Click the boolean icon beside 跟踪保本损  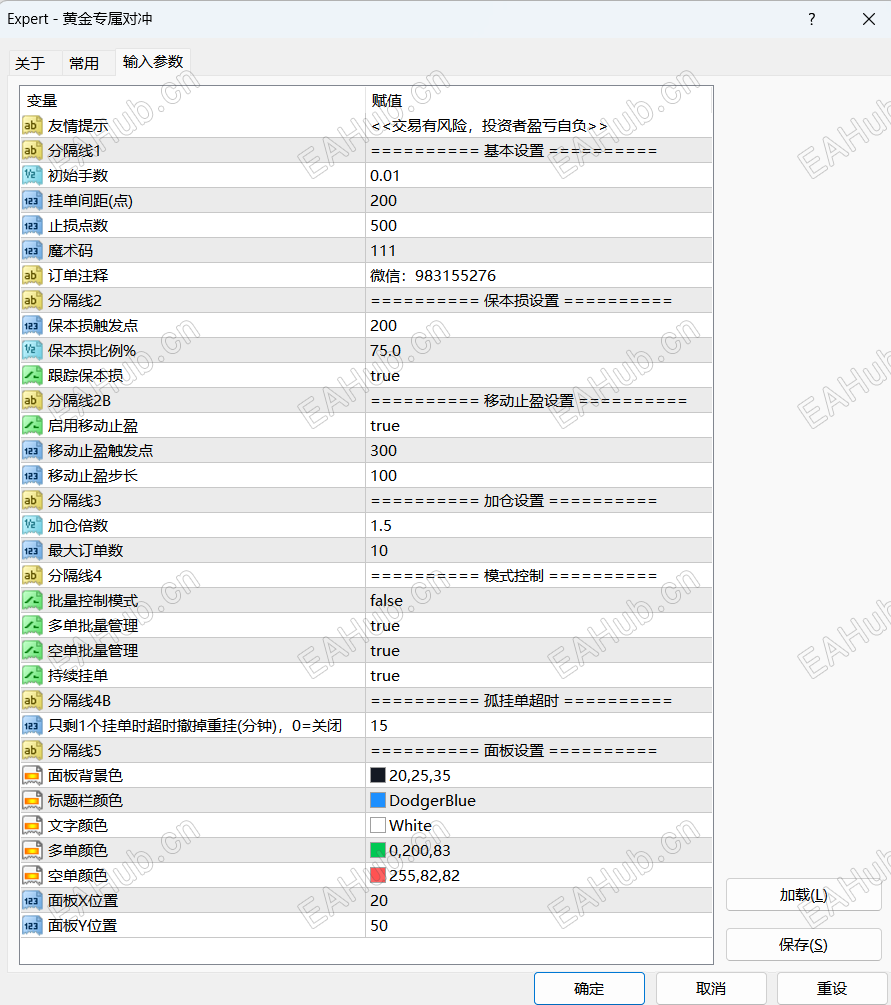click(x=30, y=375)
